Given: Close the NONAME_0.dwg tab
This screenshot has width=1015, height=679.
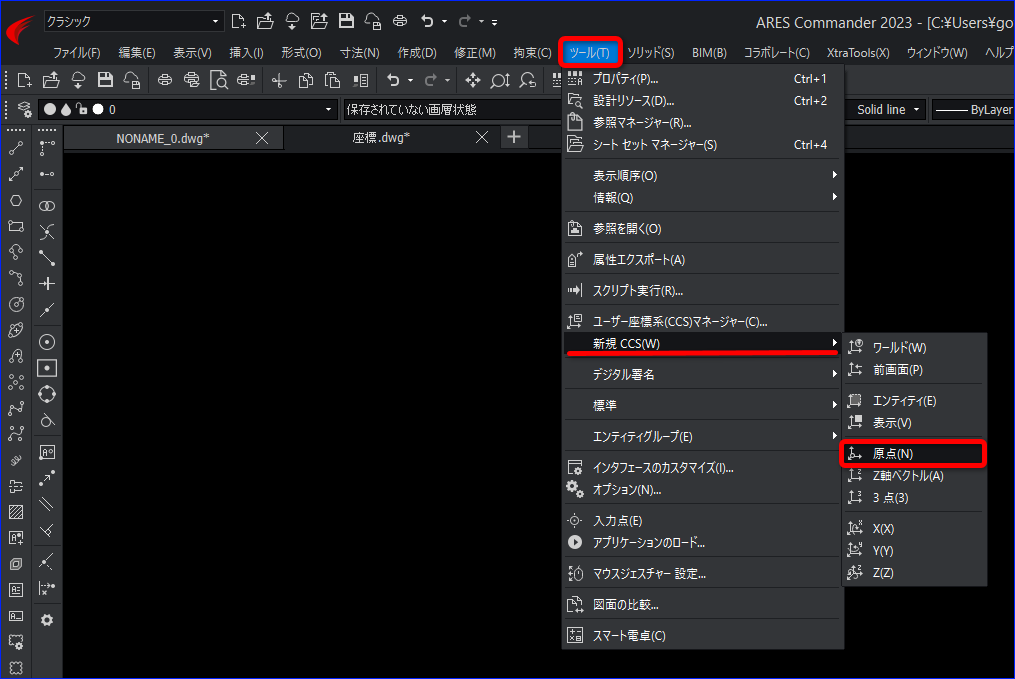Looking at the screenshot, I should click(x=262, y=138).
